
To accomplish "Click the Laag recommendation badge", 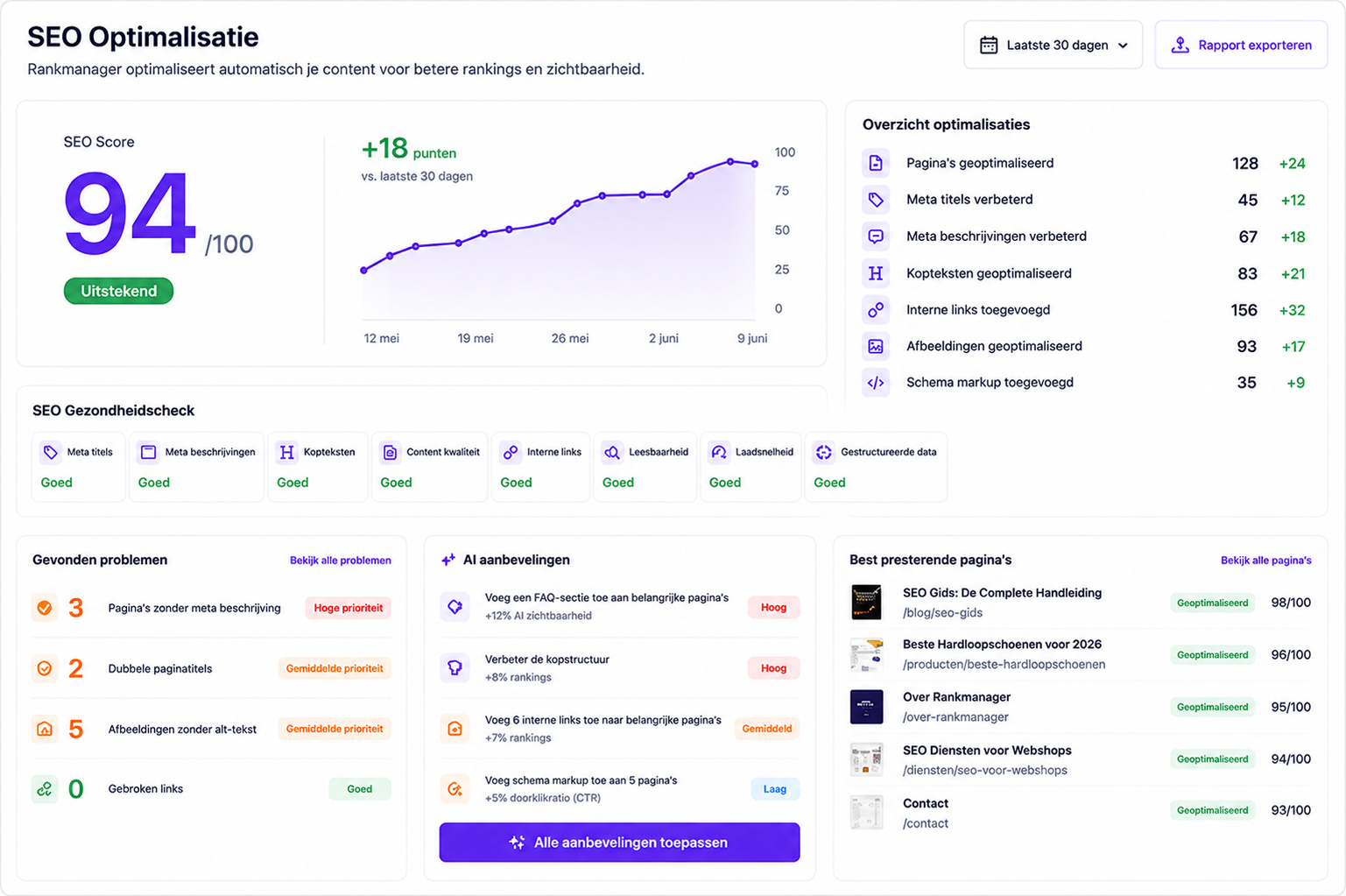I will point(775,789).
